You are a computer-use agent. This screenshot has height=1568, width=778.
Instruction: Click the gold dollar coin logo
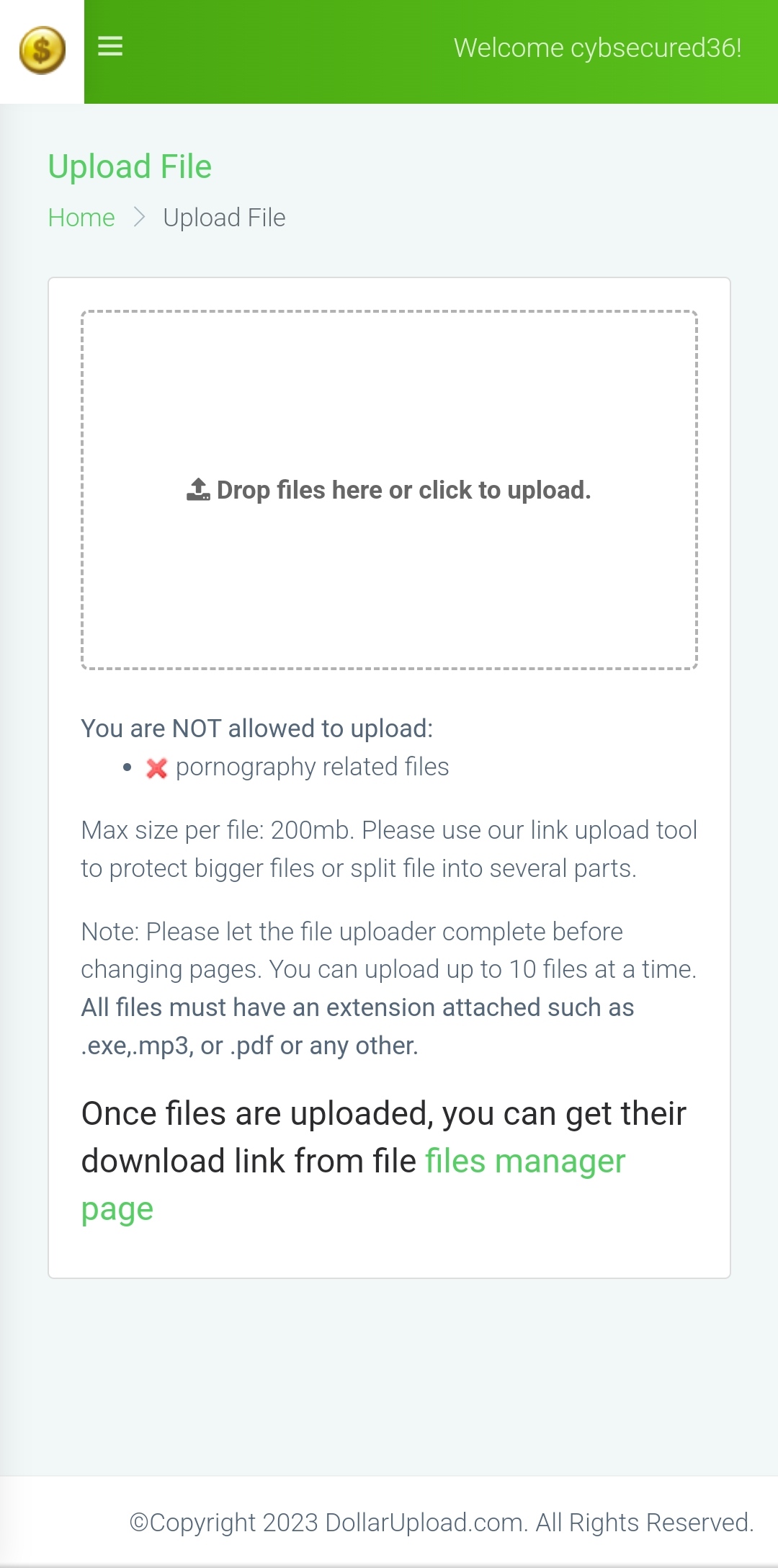point(43,50)
